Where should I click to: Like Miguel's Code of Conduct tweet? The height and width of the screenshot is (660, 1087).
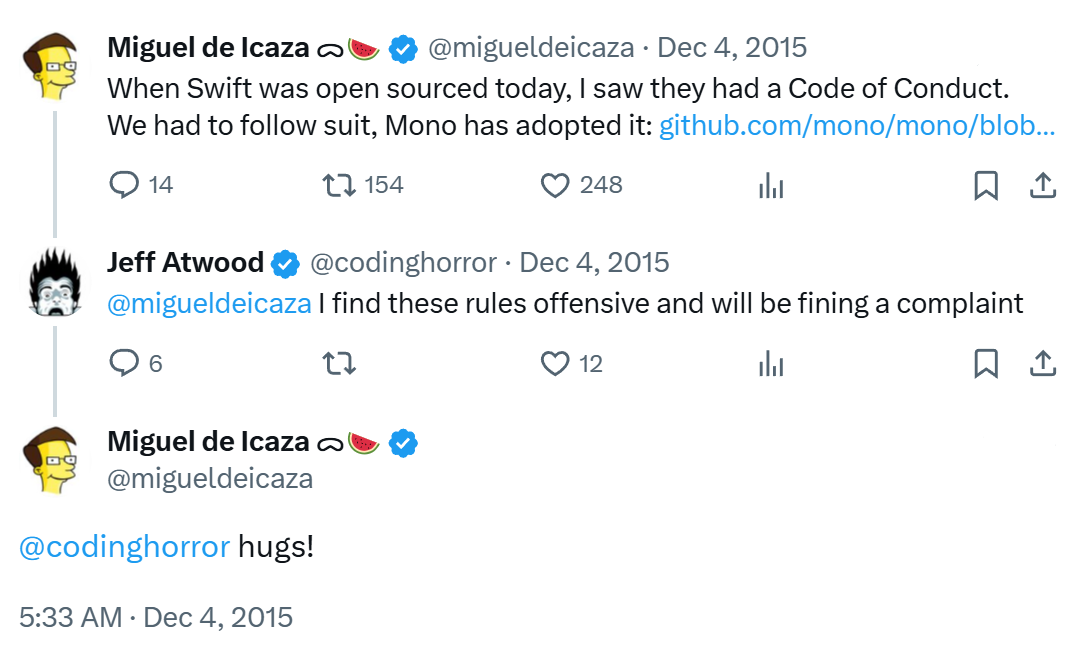click(x=558, y=185)
